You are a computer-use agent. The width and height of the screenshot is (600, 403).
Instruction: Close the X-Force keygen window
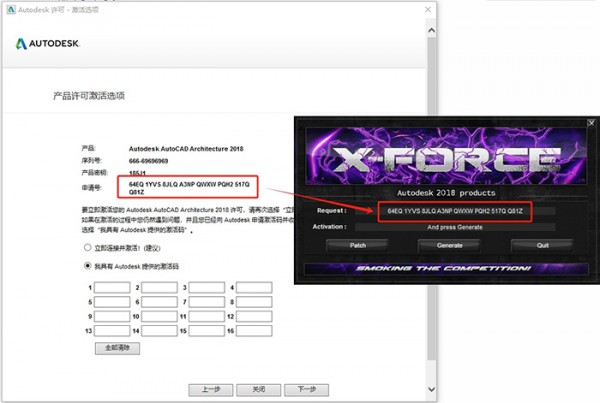click(x=591, y=123)
